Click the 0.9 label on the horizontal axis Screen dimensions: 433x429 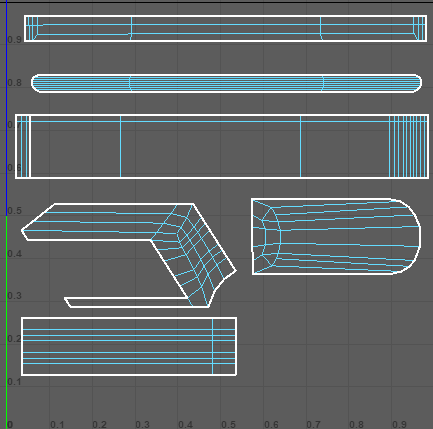399,424
